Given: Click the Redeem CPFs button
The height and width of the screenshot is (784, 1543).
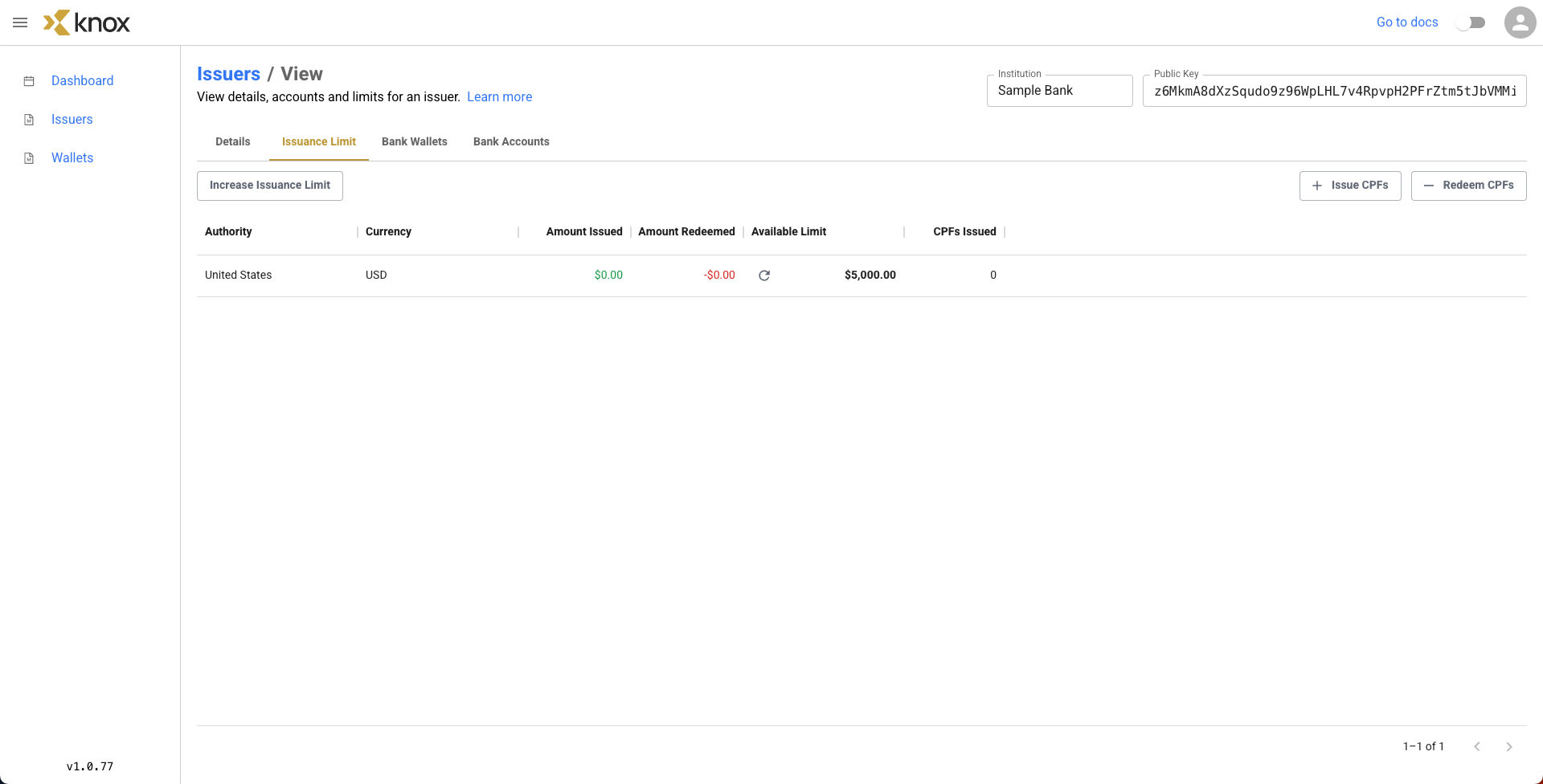Looking at the screenshot, I should [x=1468, y=186].
